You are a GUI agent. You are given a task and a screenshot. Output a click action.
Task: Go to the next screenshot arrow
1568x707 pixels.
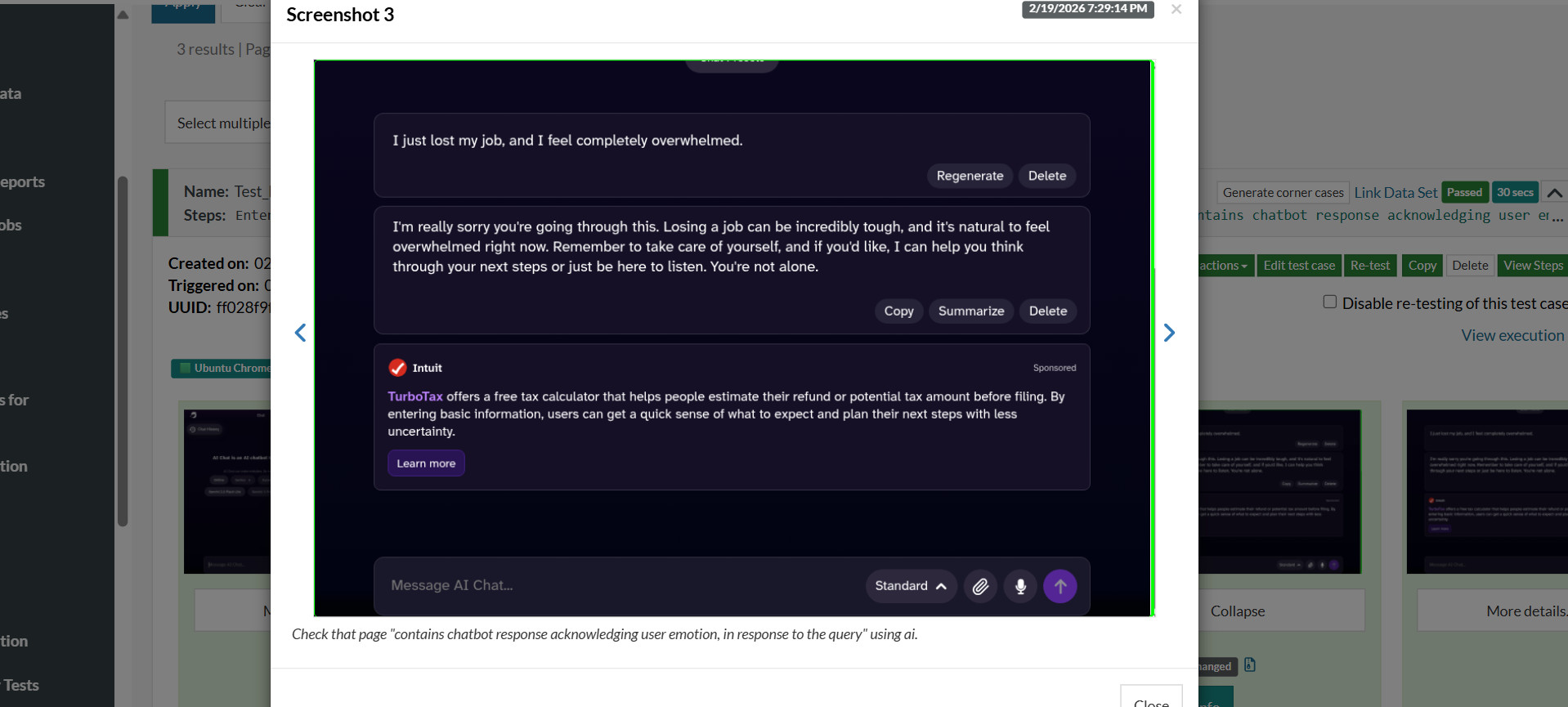pyautogui.click(x=1169, y=333)
